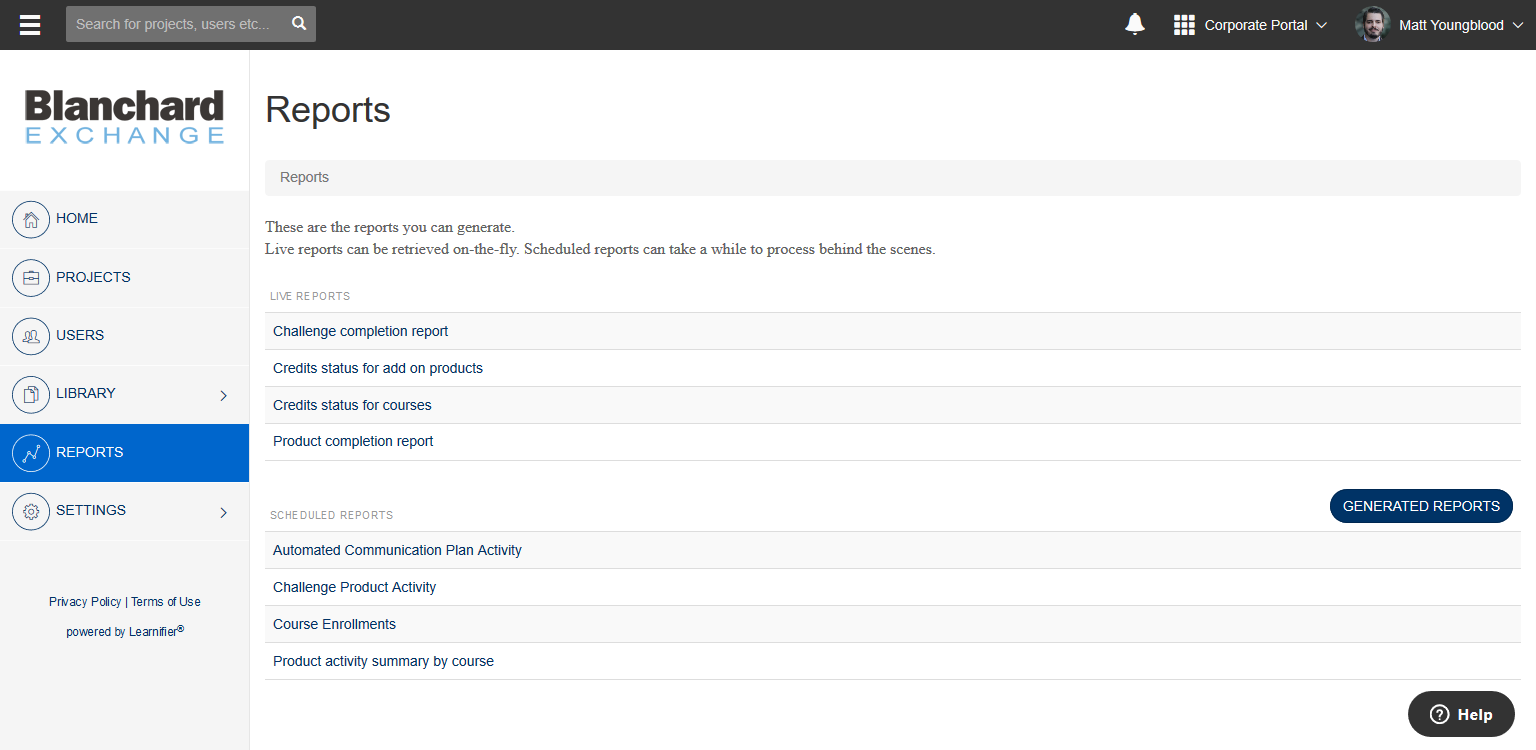Click the Library documents icon
The height and width of the screenshot is (750, 1536).
click(x=31, y=394)
